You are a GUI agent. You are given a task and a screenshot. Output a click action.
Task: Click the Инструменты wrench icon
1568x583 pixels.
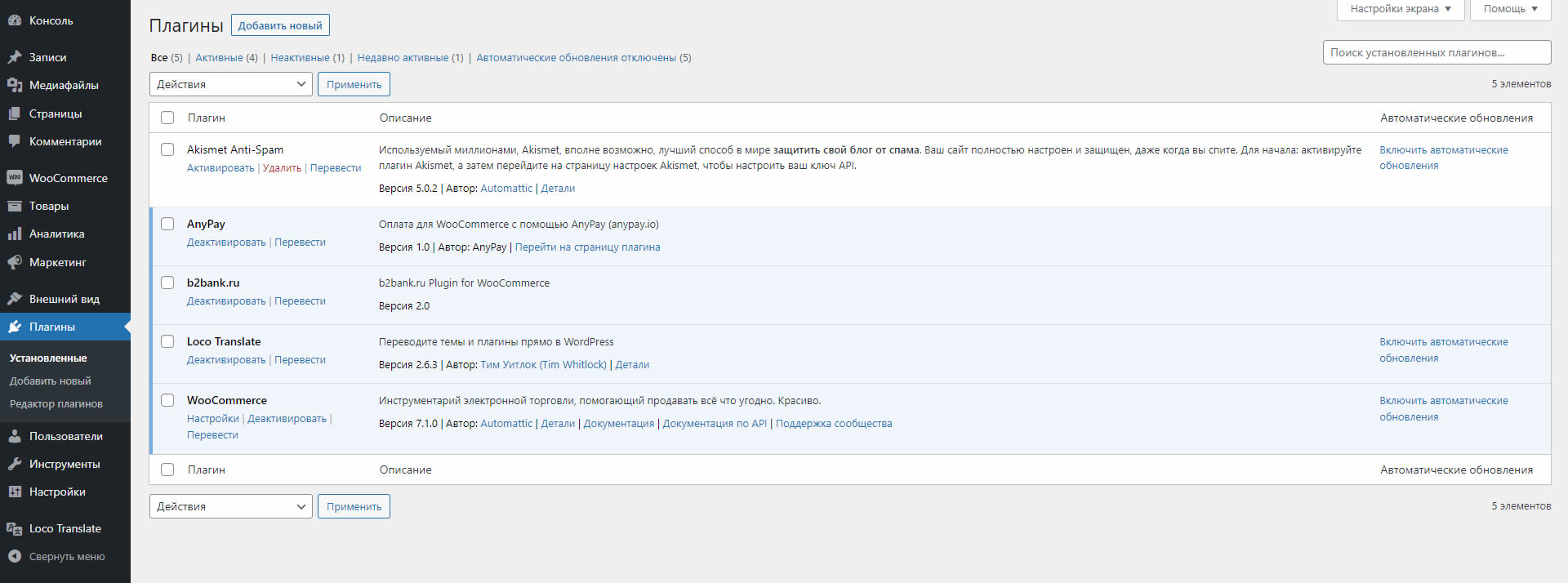14,464
